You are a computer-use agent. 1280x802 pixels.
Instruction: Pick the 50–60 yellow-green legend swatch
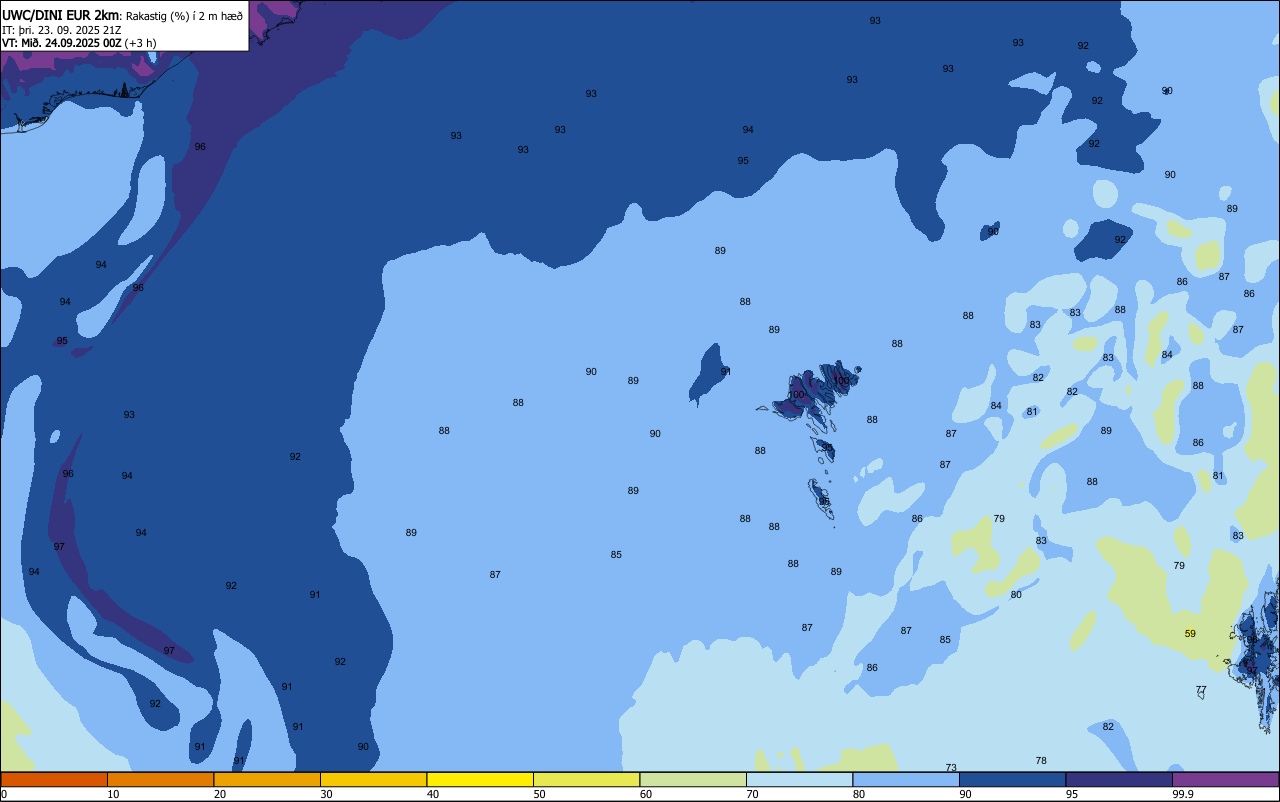click(586, 779)
